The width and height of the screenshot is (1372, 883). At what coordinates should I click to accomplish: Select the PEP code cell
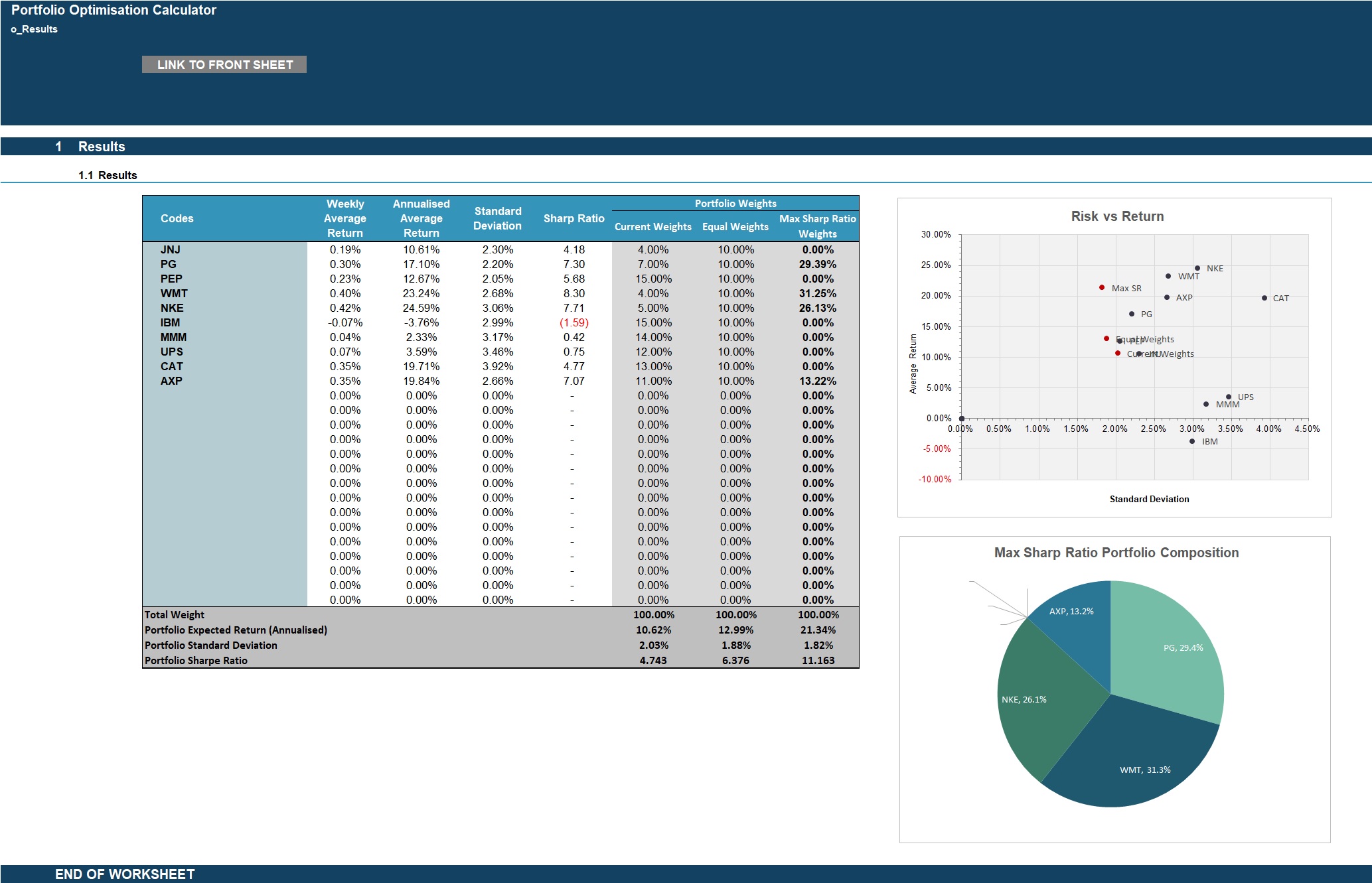(x=225, y=279)
